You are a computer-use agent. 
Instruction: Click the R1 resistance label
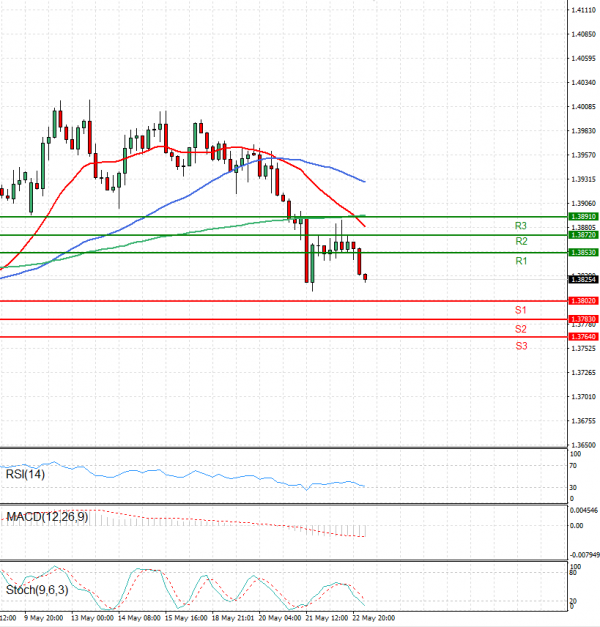(521, 261)
